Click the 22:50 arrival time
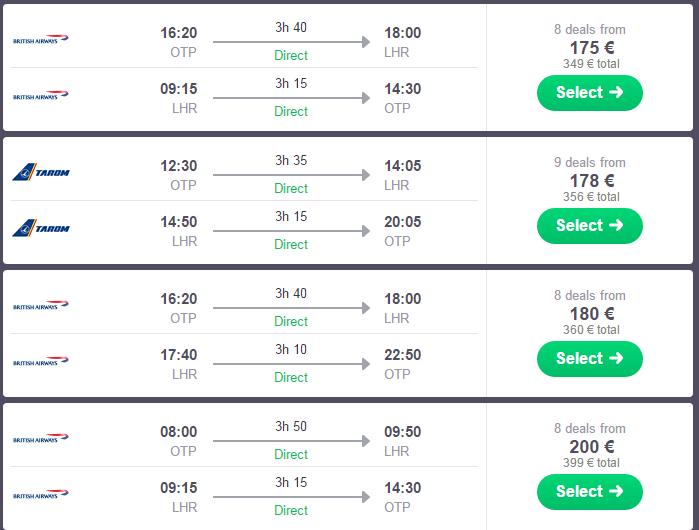 403,355
